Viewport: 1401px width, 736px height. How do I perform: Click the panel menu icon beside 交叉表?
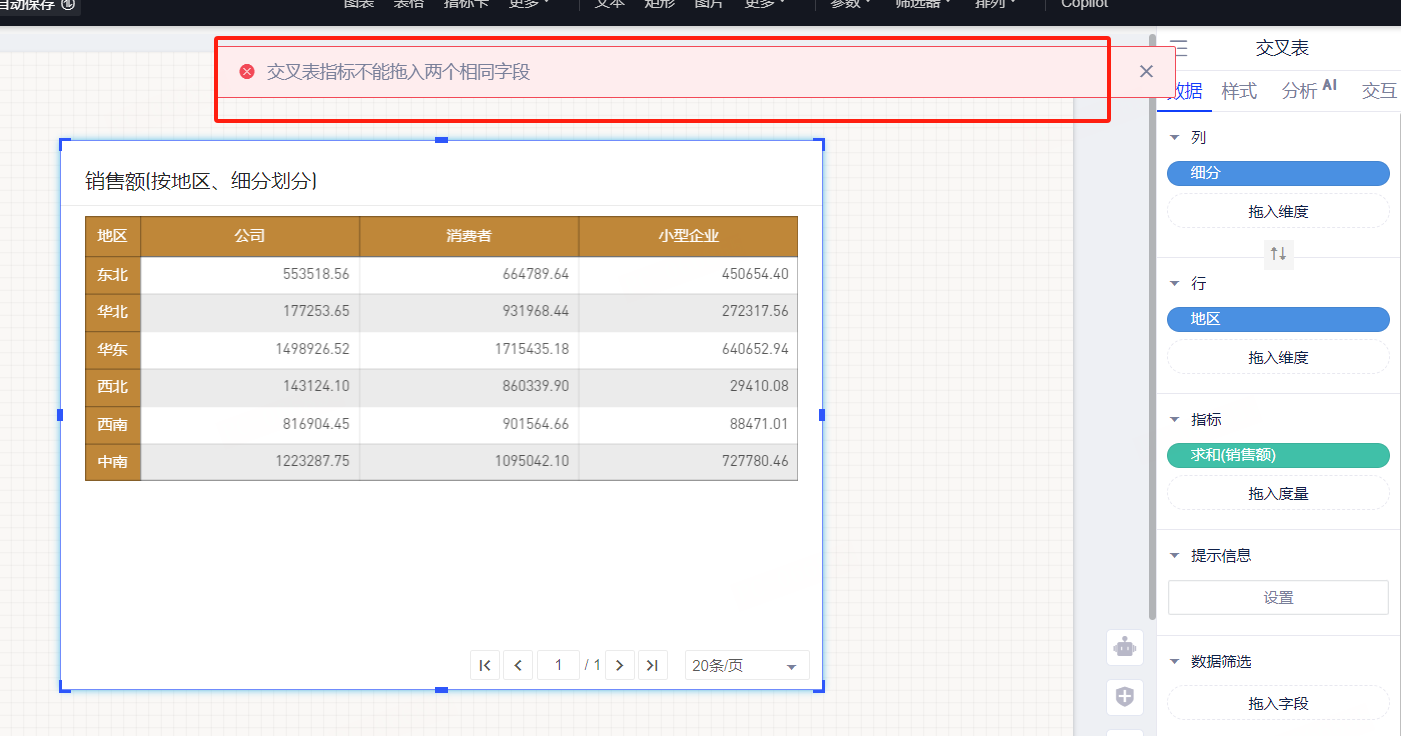point(1179,48)
